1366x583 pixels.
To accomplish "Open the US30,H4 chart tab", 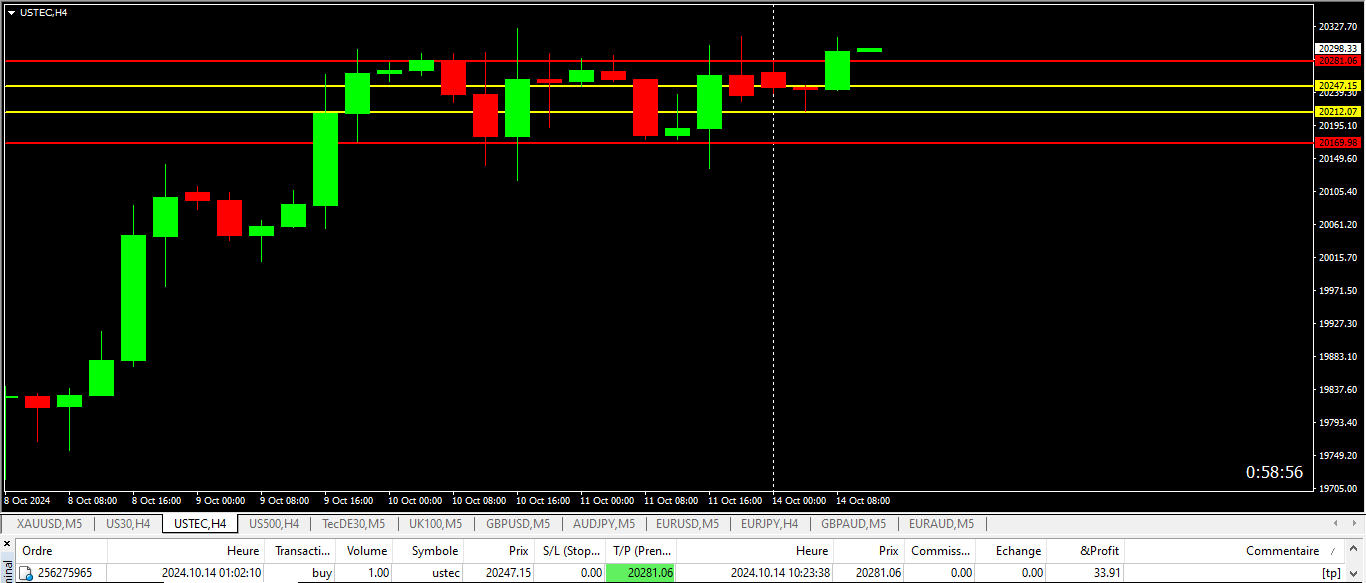I will click(128, 523).
